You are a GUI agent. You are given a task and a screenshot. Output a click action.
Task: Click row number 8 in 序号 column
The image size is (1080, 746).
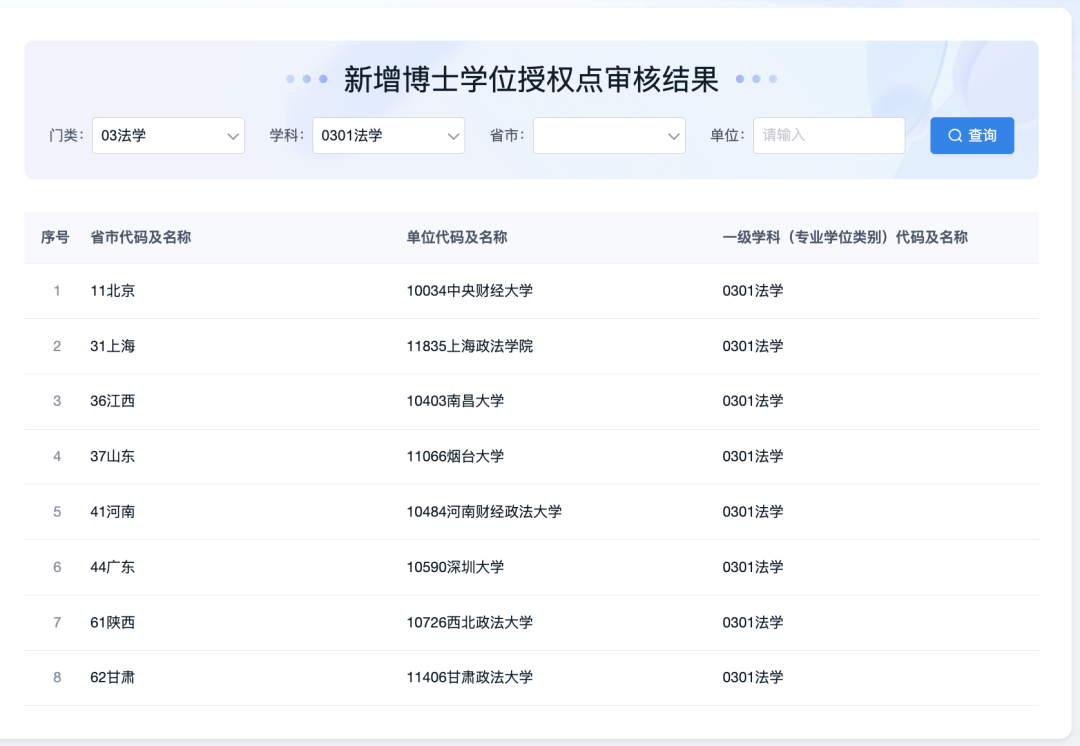point(57,677)
